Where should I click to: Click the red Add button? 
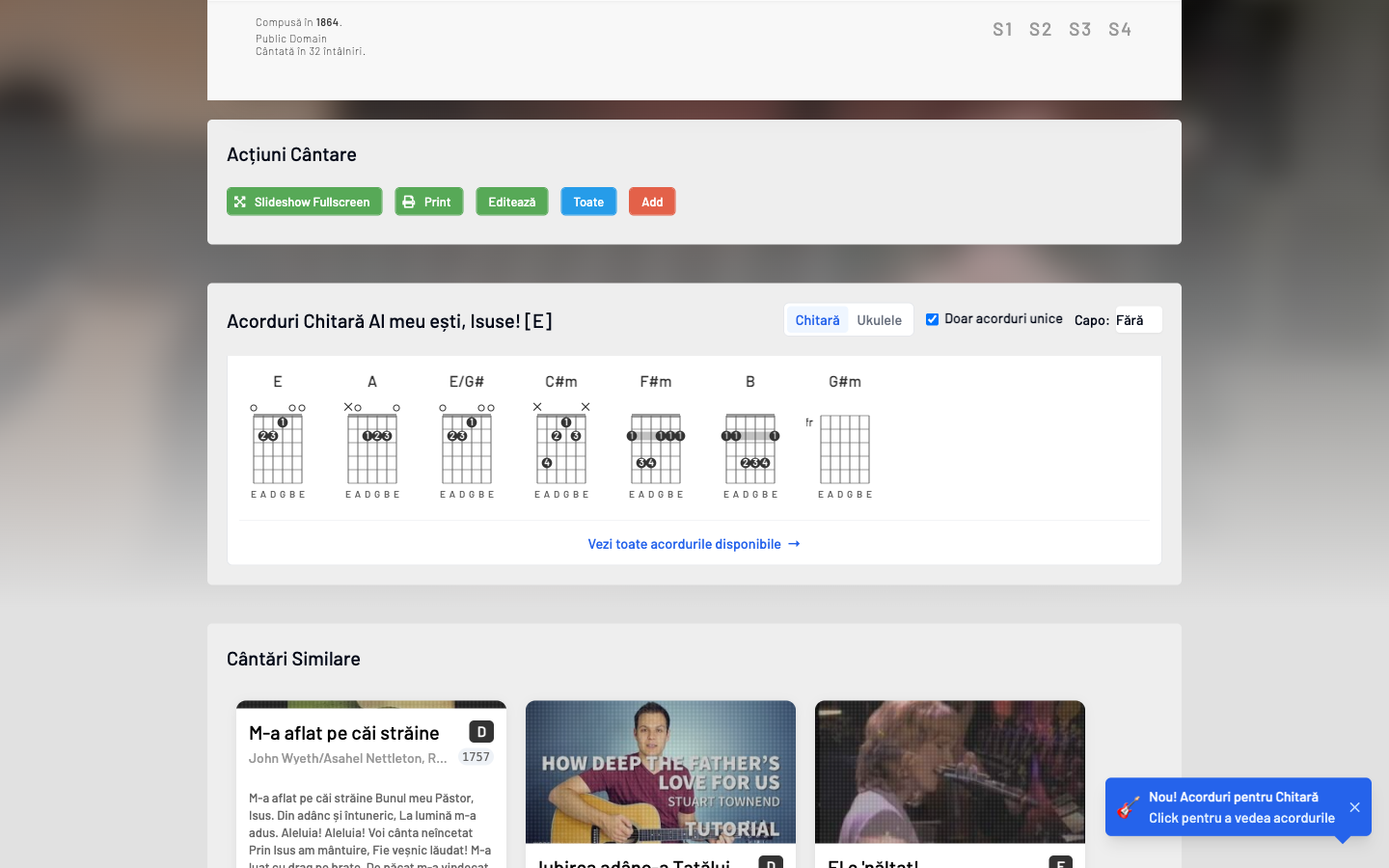point(652,202)
